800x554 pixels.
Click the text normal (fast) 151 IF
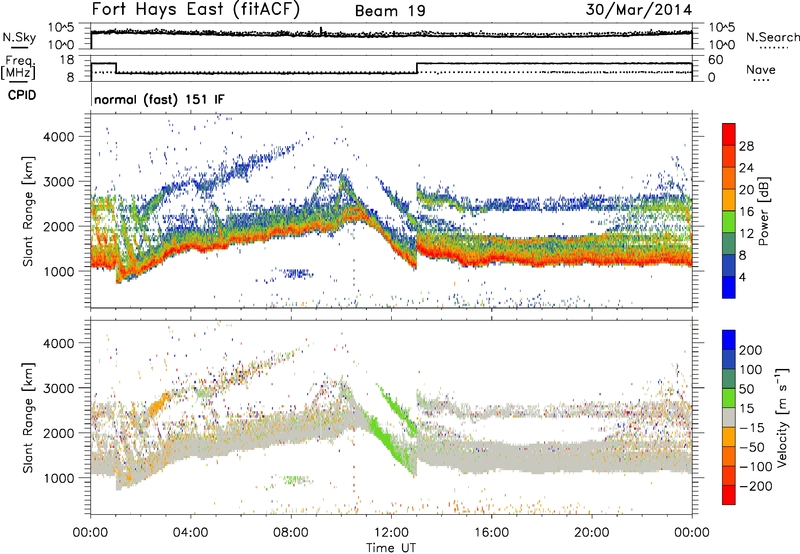[159, 99]
